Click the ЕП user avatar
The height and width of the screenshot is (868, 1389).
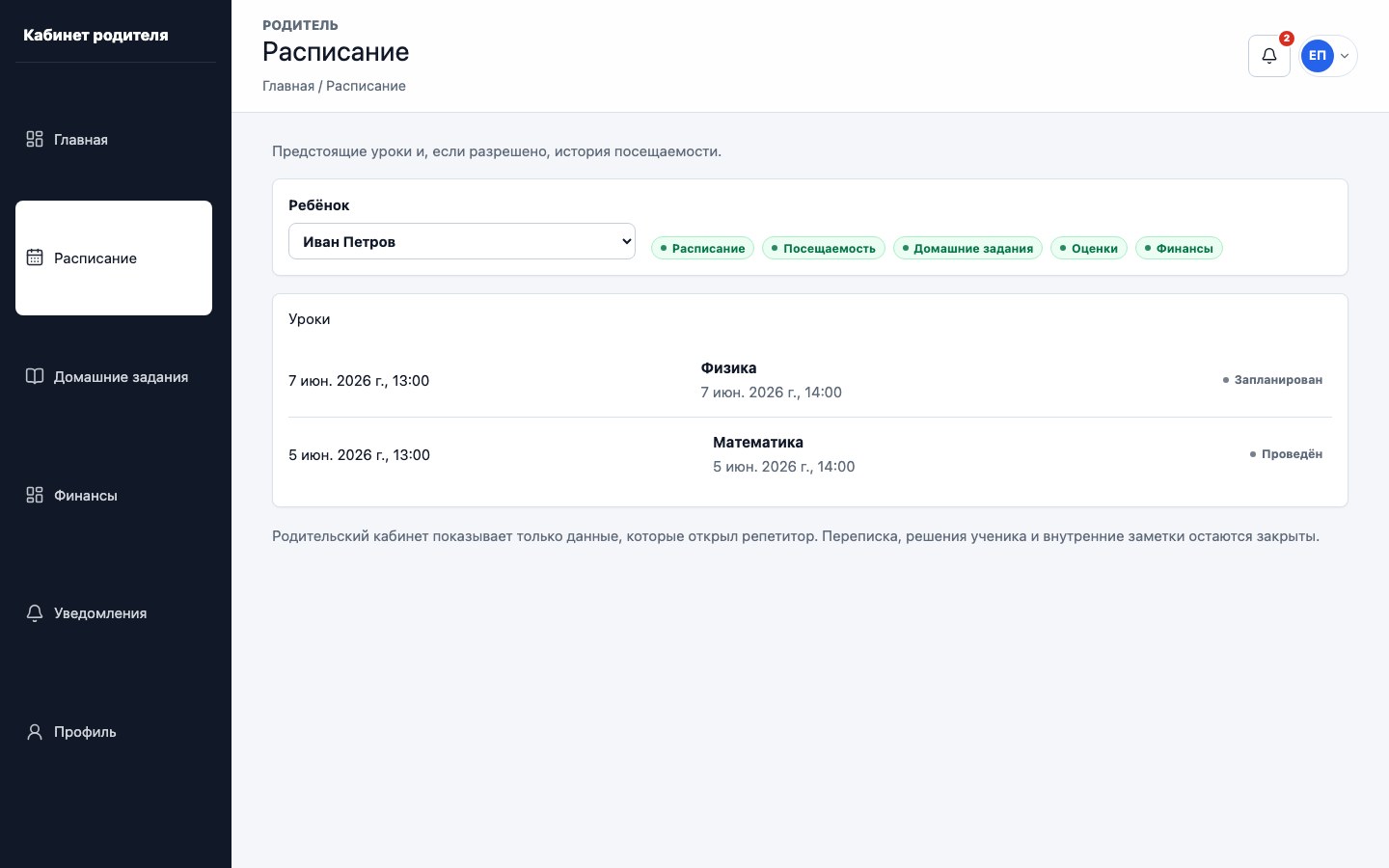coord(1318,56)
